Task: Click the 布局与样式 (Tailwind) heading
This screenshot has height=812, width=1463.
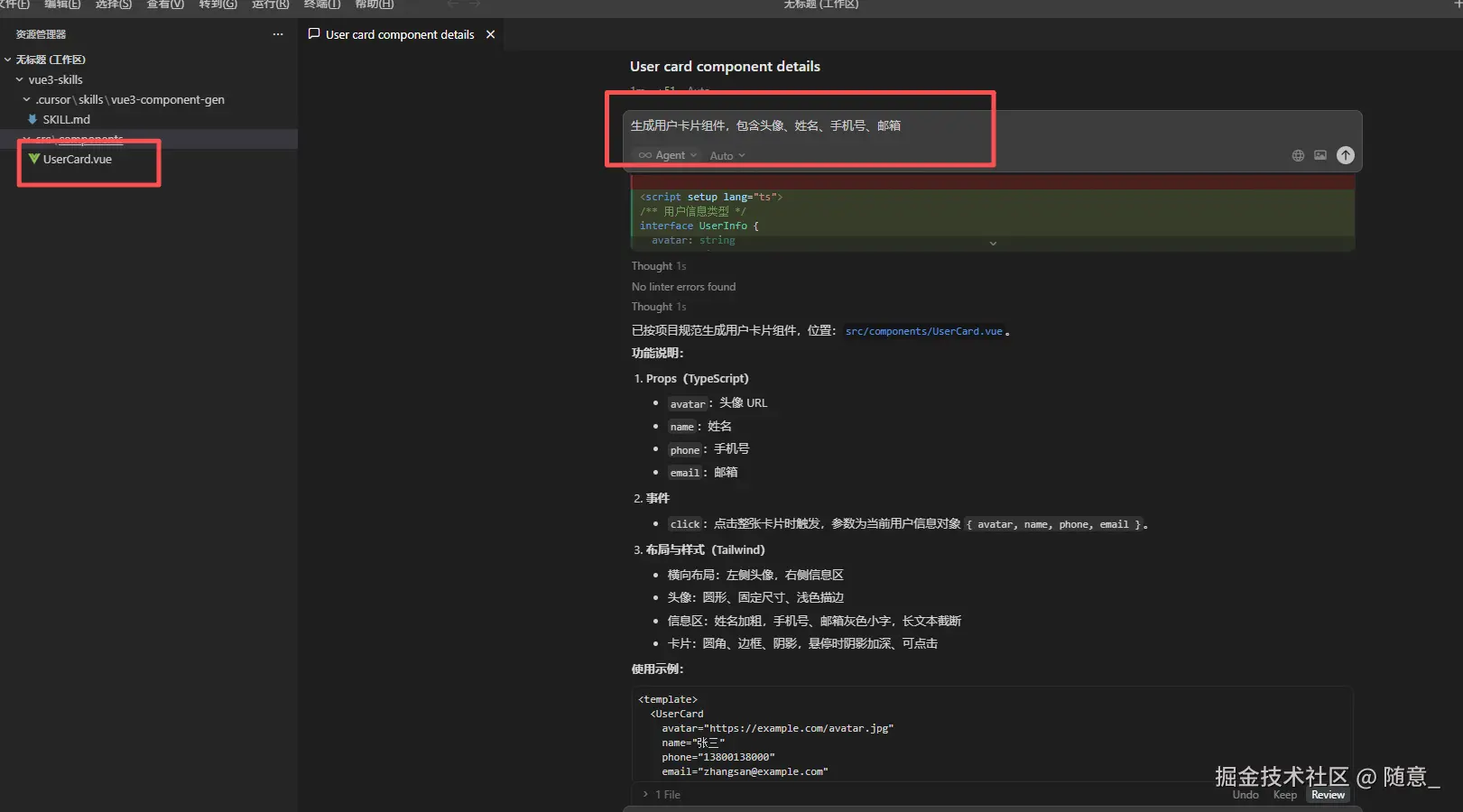Action: pyautogui.click(x=706, y=549)
